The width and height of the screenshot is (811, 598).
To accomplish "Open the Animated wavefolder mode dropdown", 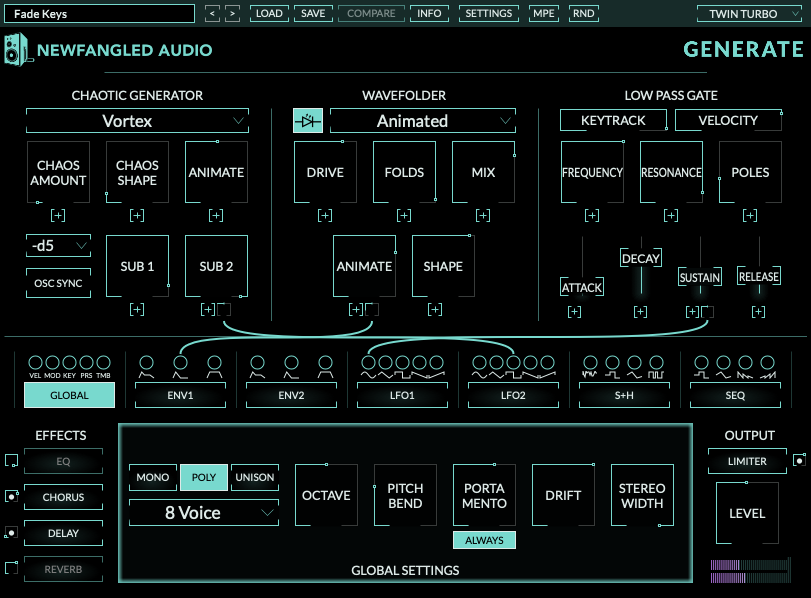I will pos(422,120).
